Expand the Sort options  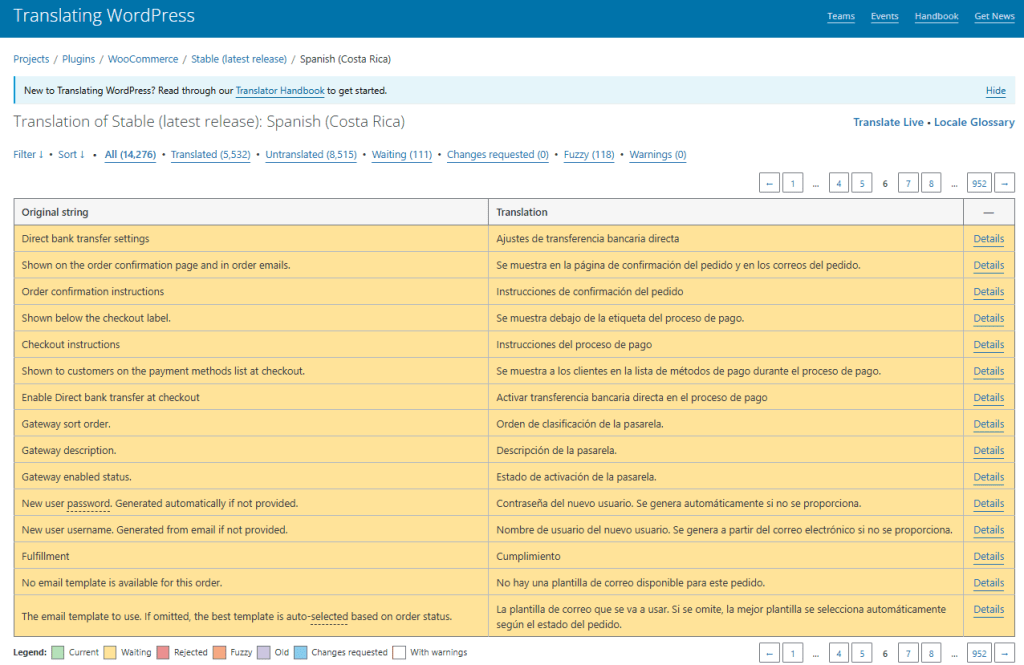[71, 155]
